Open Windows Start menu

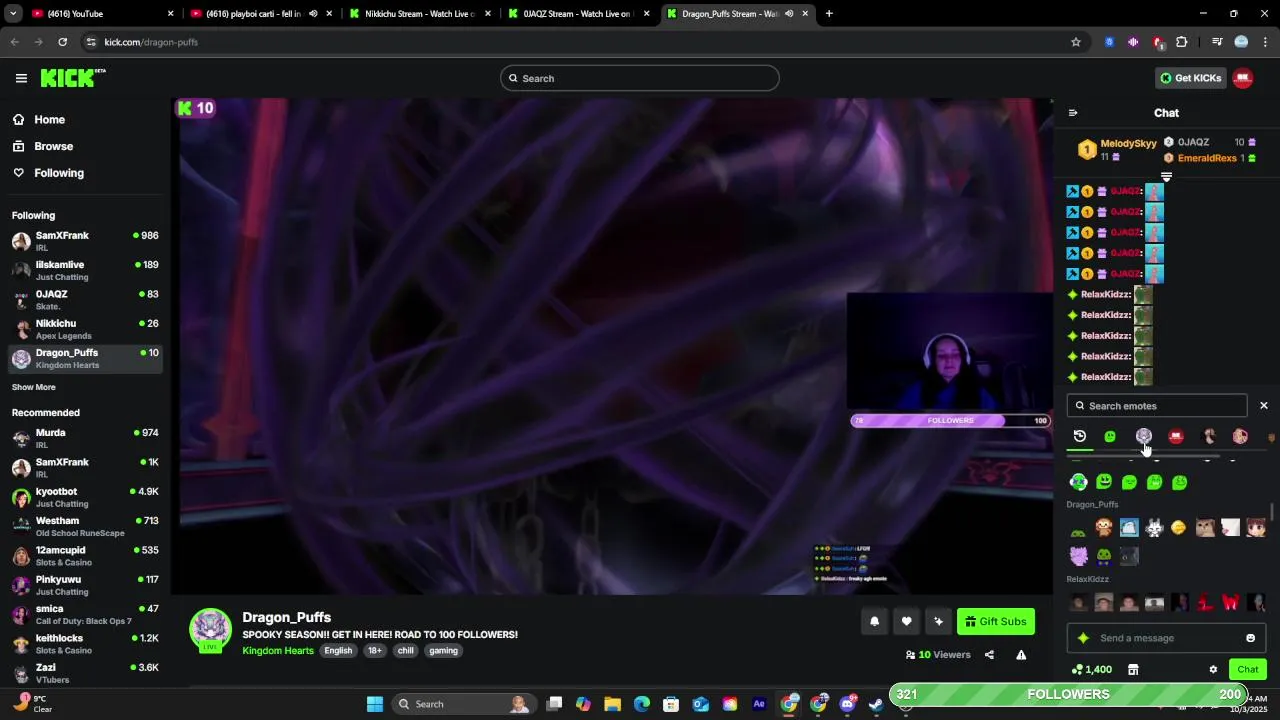375,704
